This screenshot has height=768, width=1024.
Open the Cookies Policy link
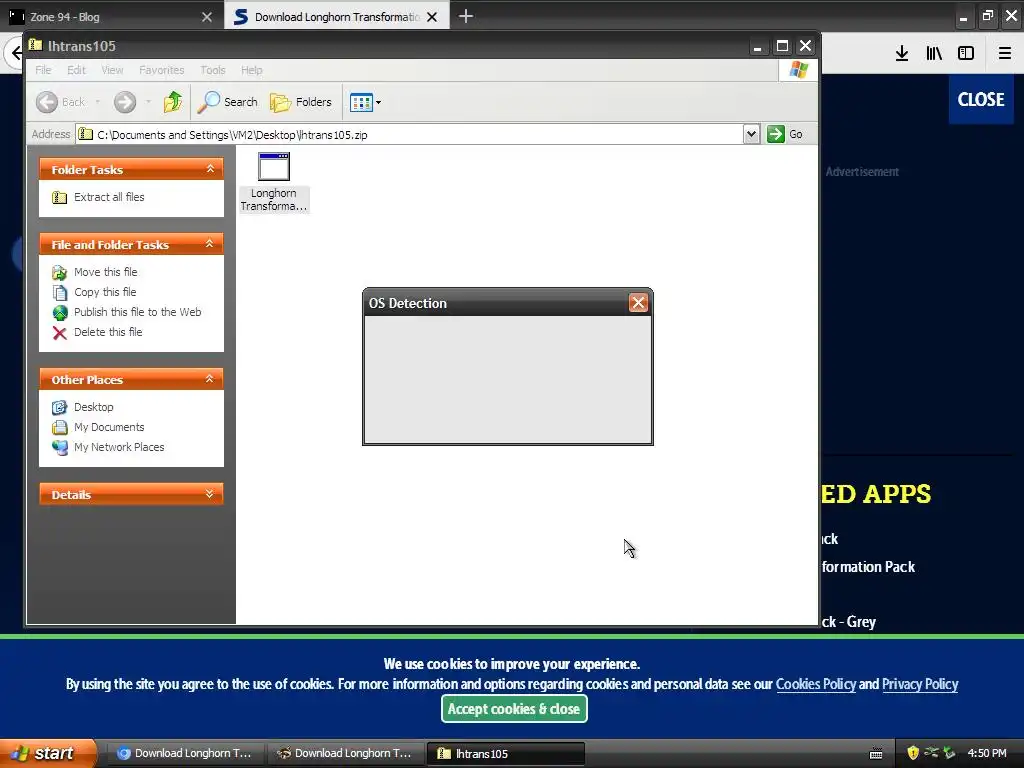[x=815, y=684]
